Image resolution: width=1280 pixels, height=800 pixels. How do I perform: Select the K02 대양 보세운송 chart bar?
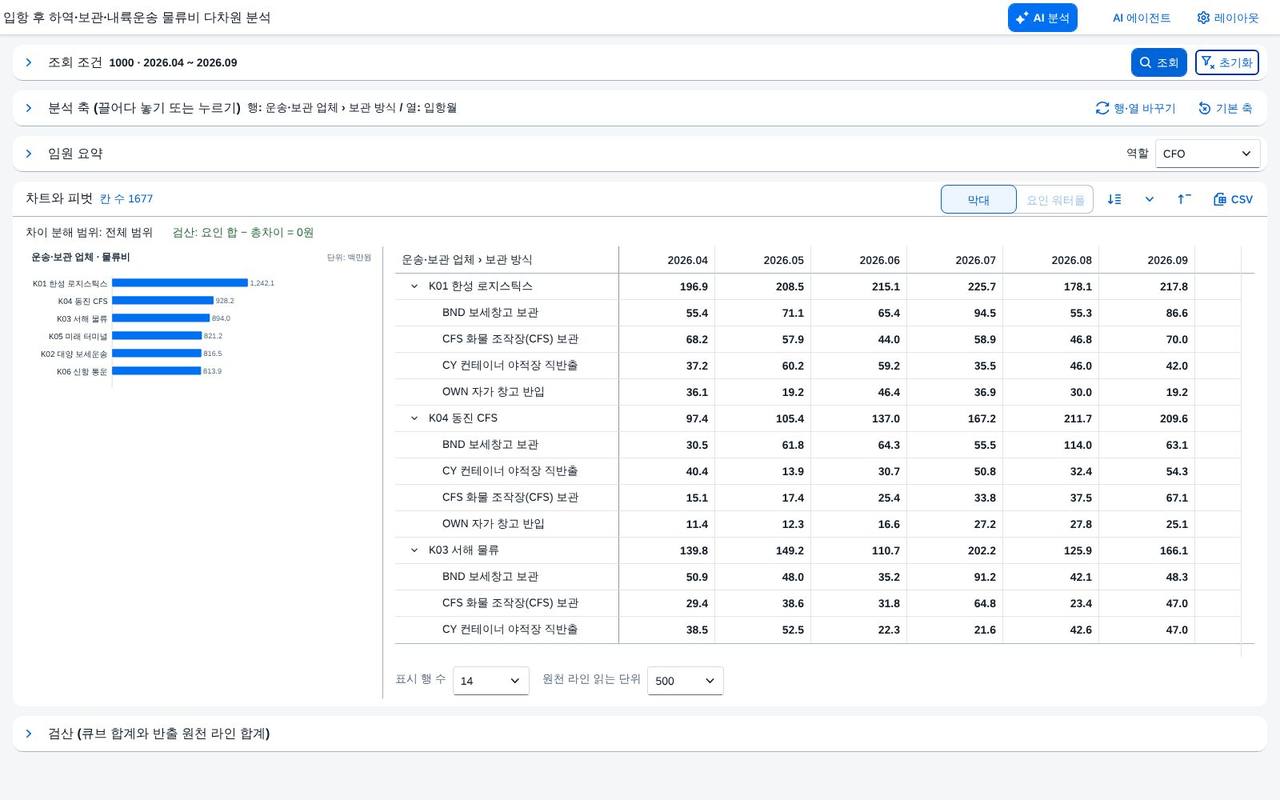coord(157,354)
